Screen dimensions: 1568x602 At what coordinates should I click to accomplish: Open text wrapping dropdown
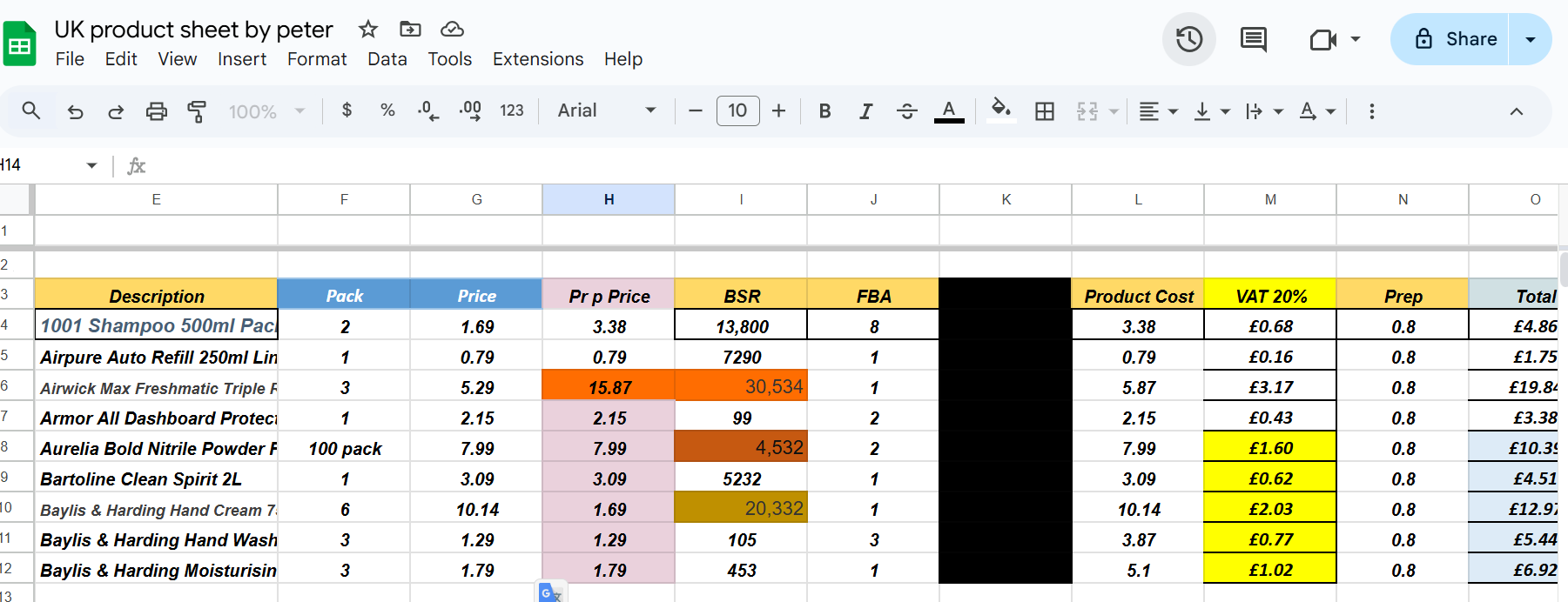pyautogui.click(x=1264, y=111)
